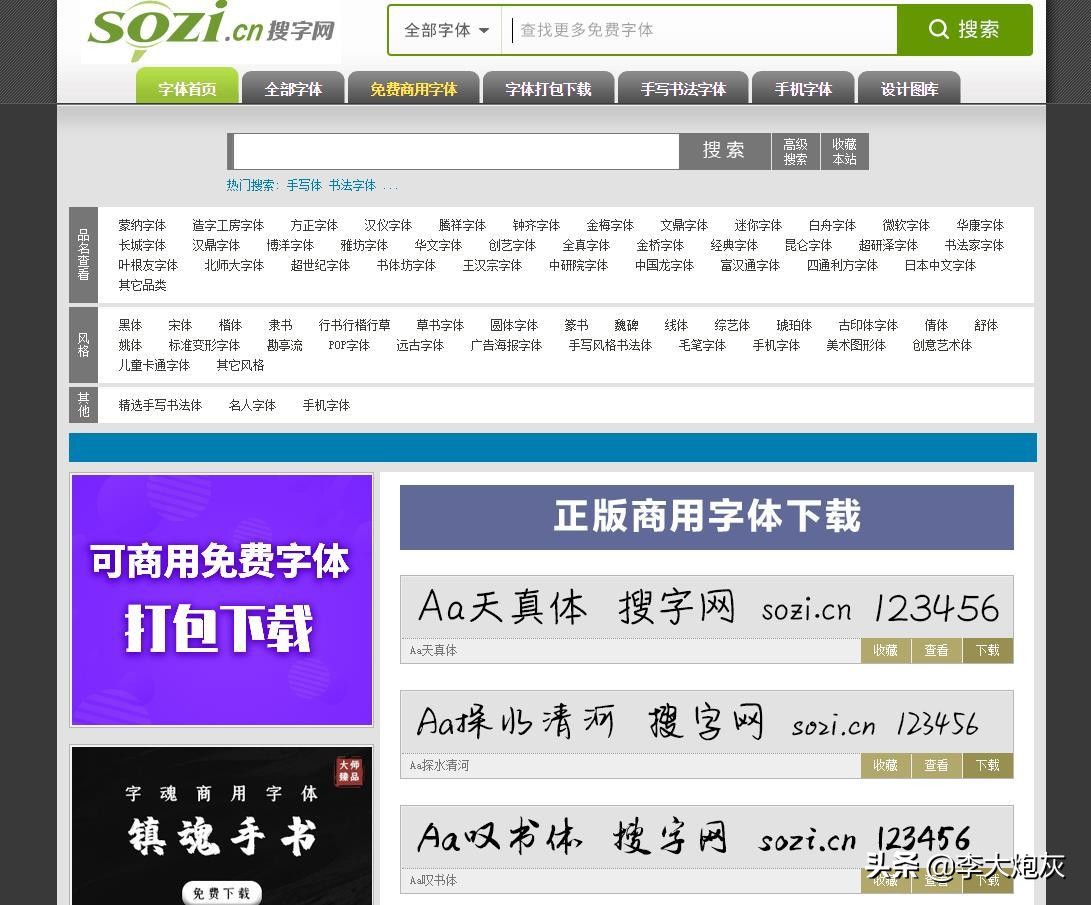Open the 全部字体 dropdown beside the search box
The image size is (1091, 905).
(443, 30)
